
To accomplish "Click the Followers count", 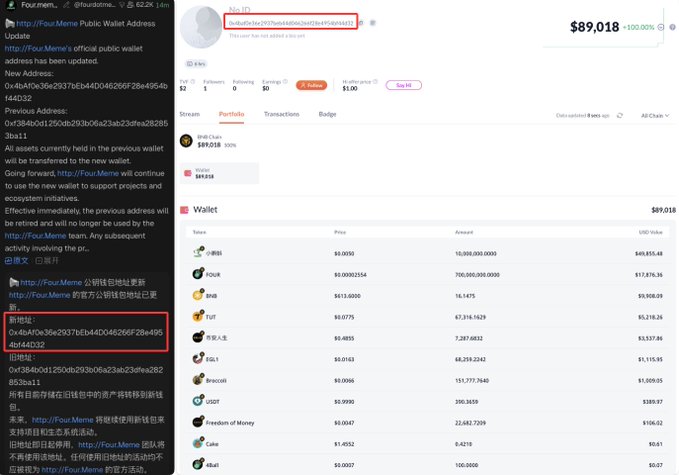I will (205, 88).
